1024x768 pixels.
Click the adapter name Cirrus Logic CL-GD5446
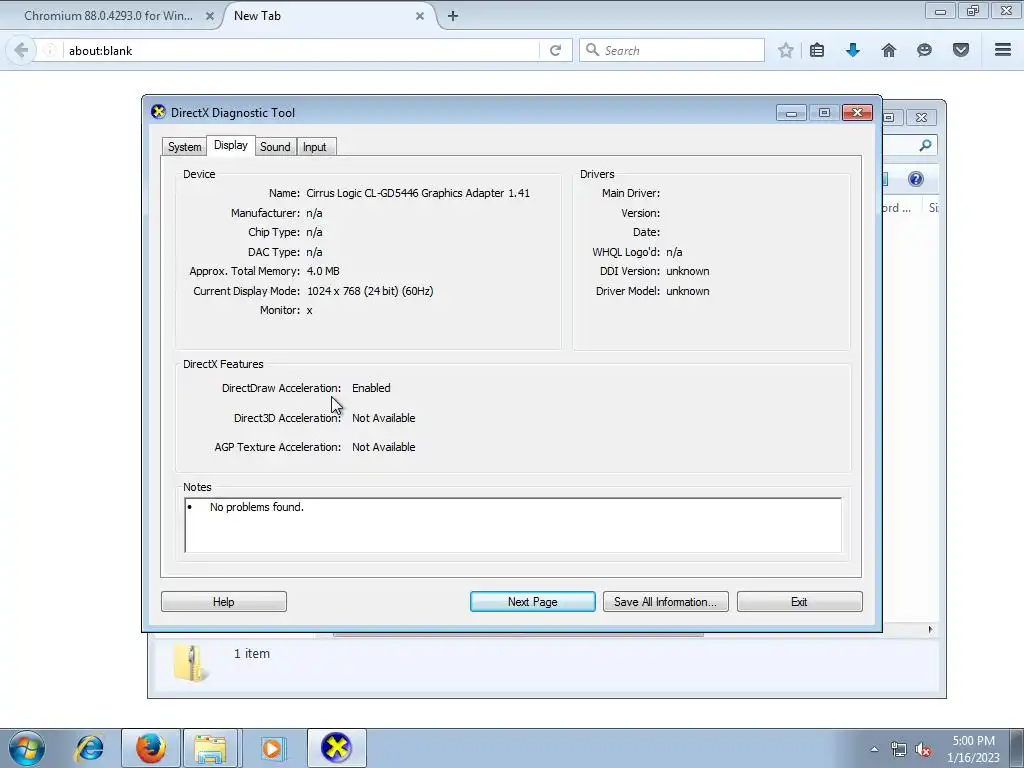pos(418,193)
